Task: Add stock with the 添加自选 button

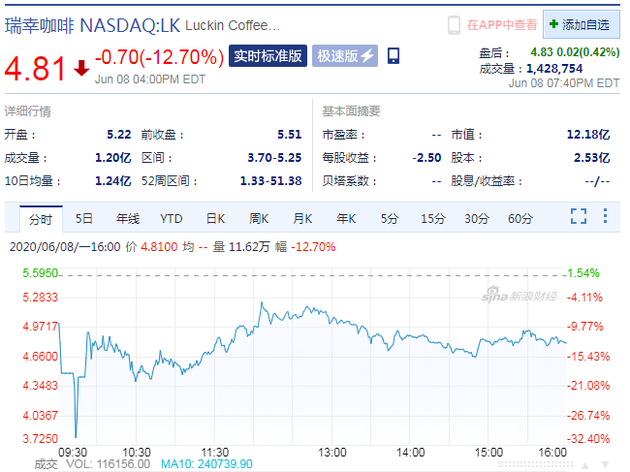Action: point(581,25)
